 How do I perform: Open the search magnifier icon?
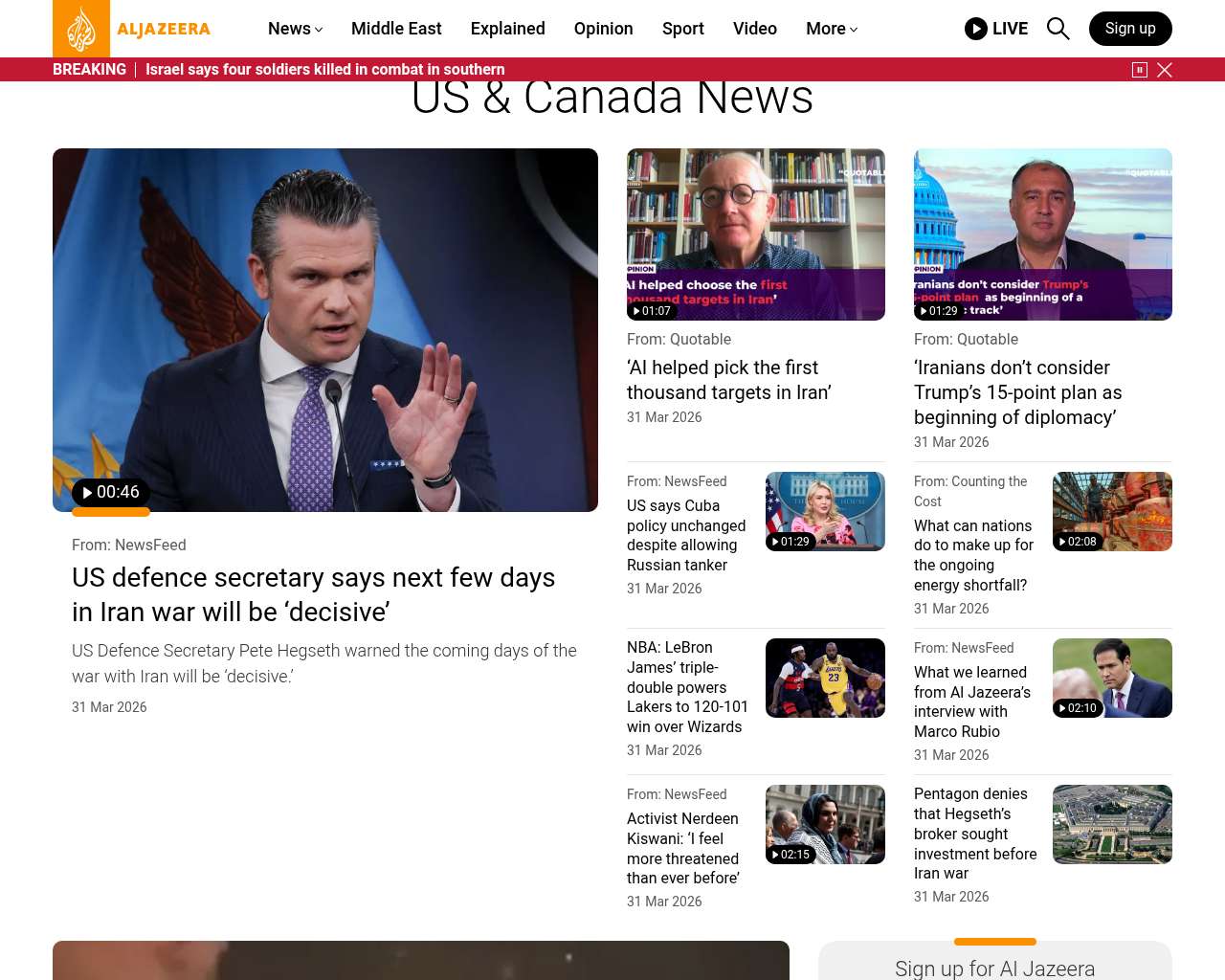[x=1058, y=29]
